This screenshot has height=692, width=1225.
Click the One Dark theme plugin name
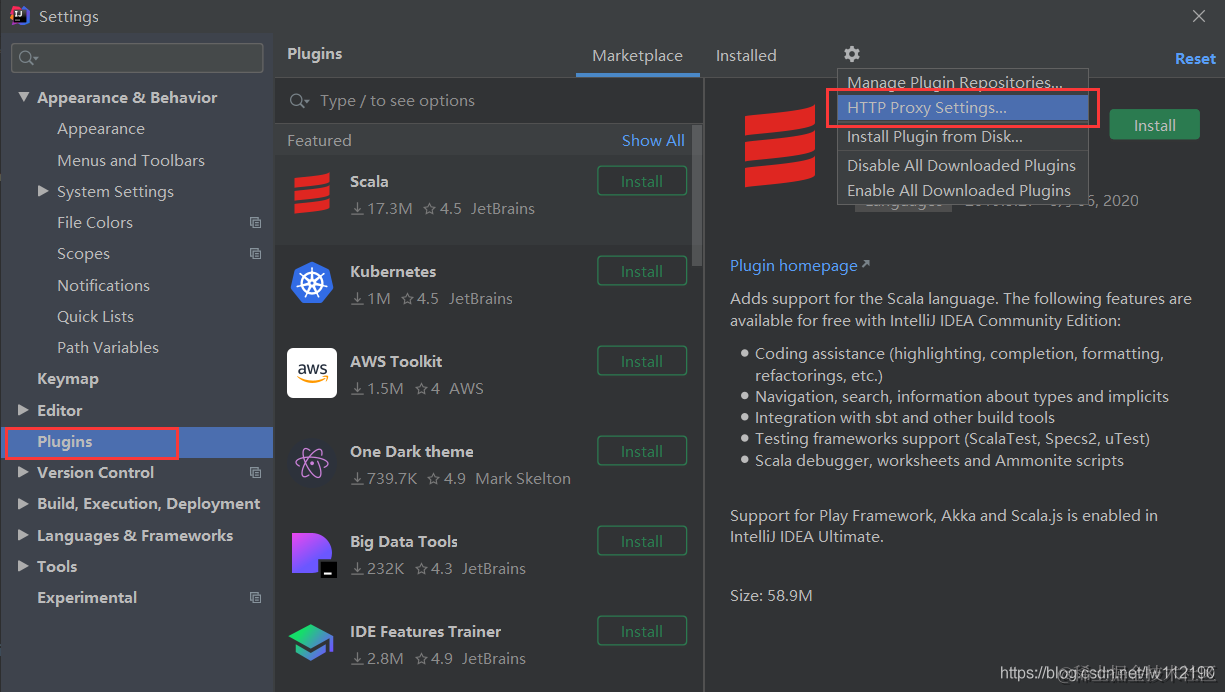point(412,452)
